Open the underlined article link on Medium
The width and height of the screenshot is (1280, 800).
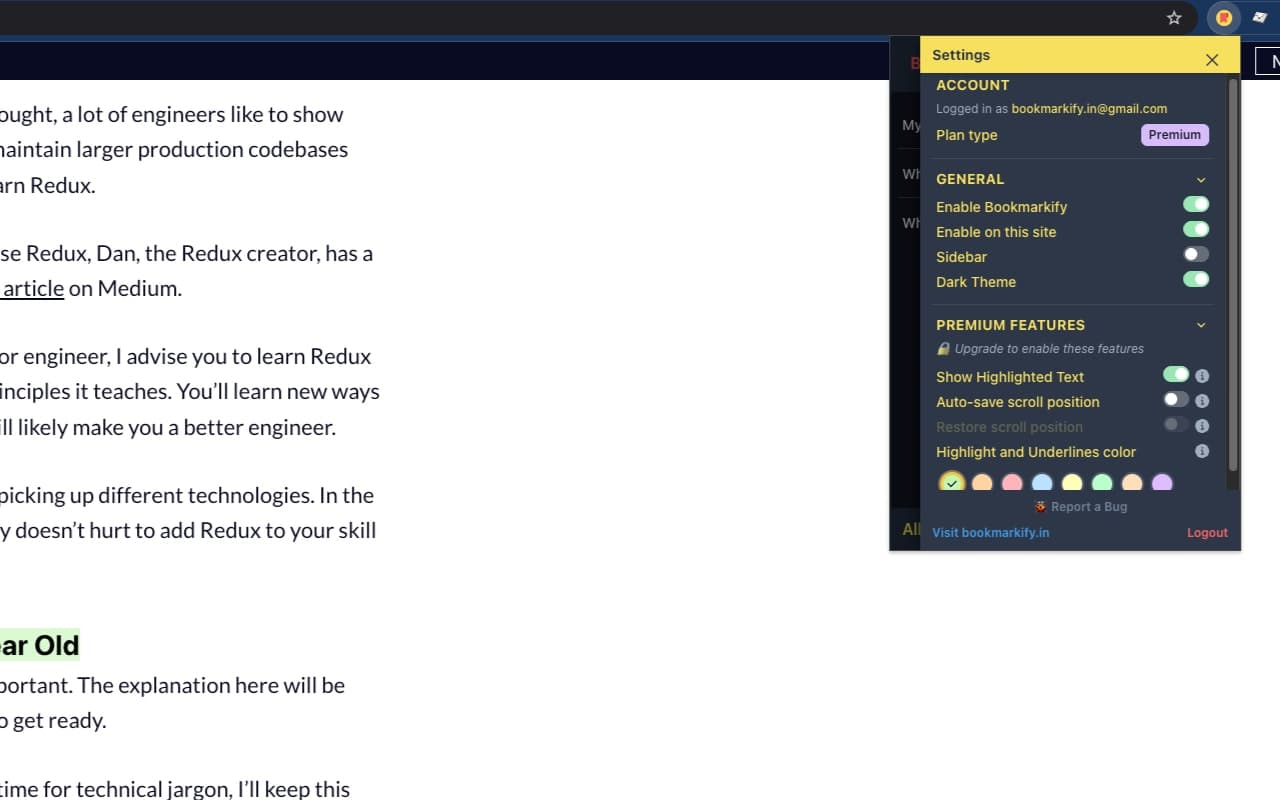[x=31, y=288]
